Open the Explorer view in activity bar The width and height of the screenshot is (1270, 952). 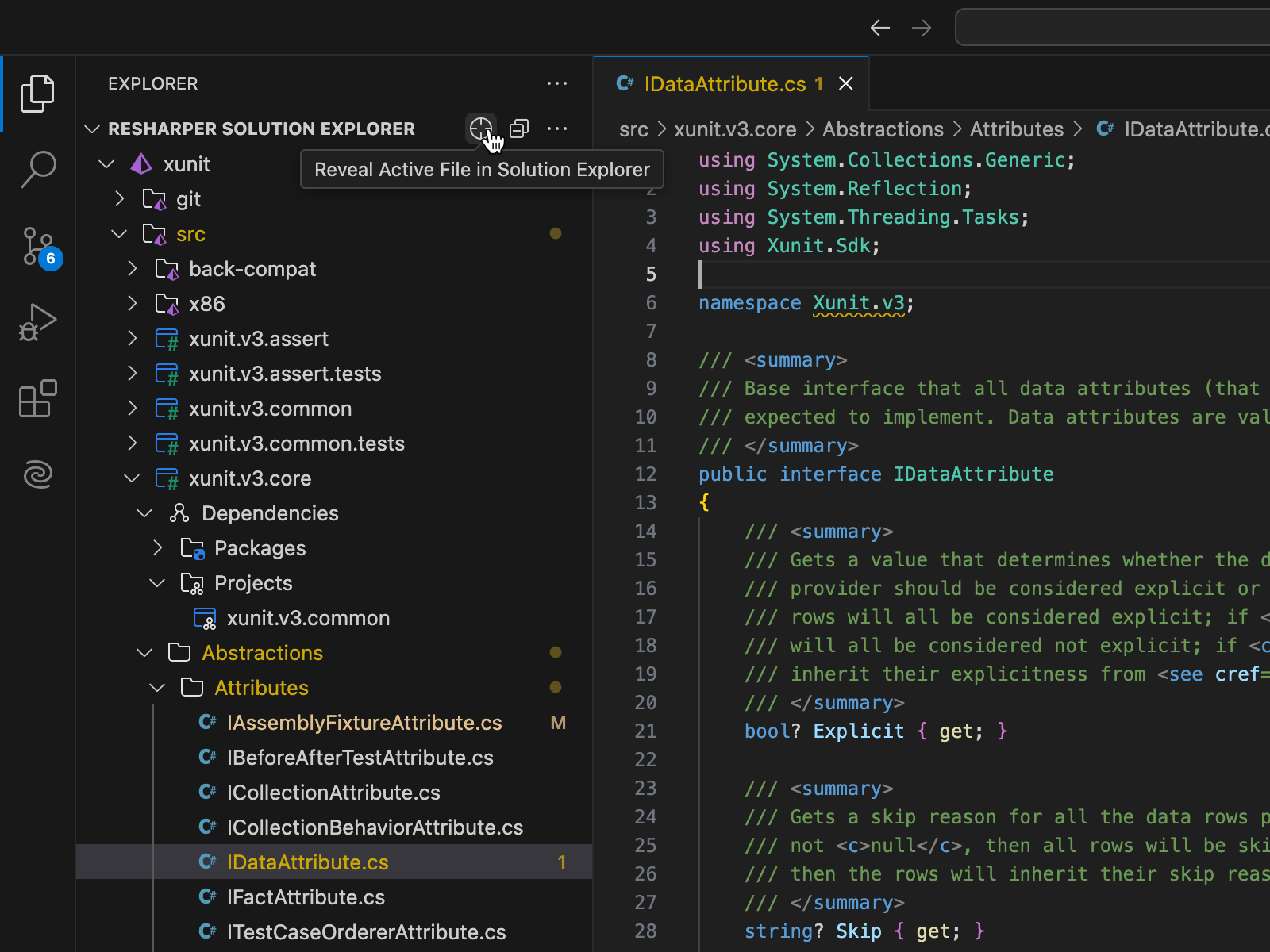point(37,94)
